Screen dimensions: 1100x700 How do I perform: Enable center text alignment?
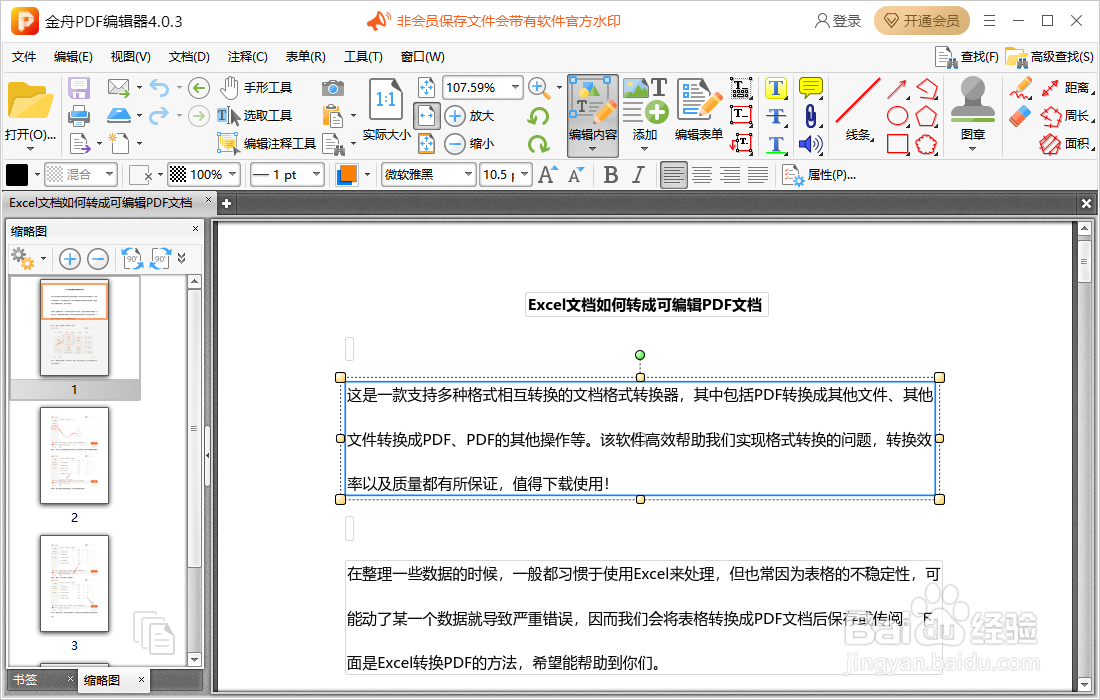(x=702, y=175)
